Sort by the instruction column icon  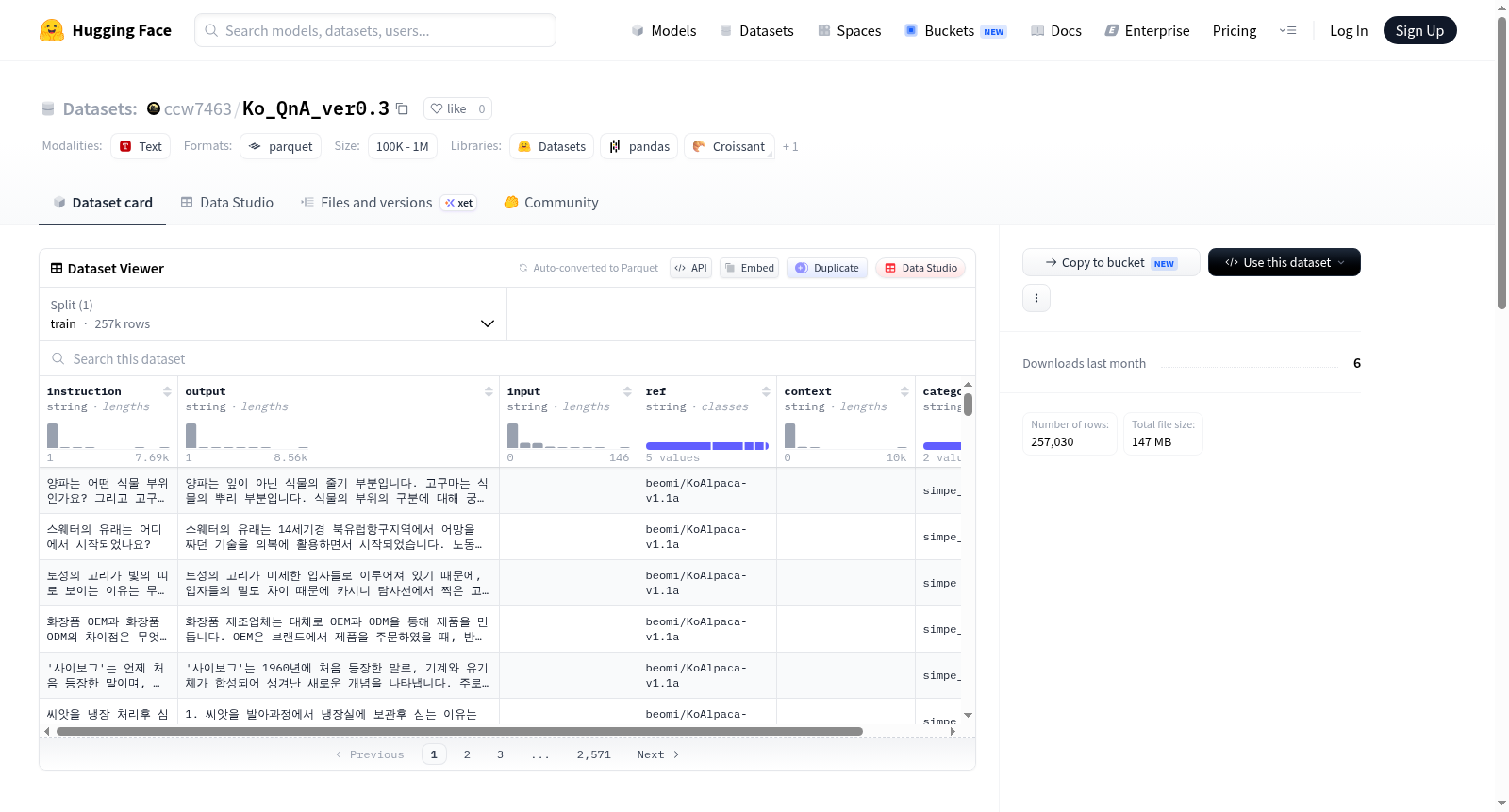[167, 391]
